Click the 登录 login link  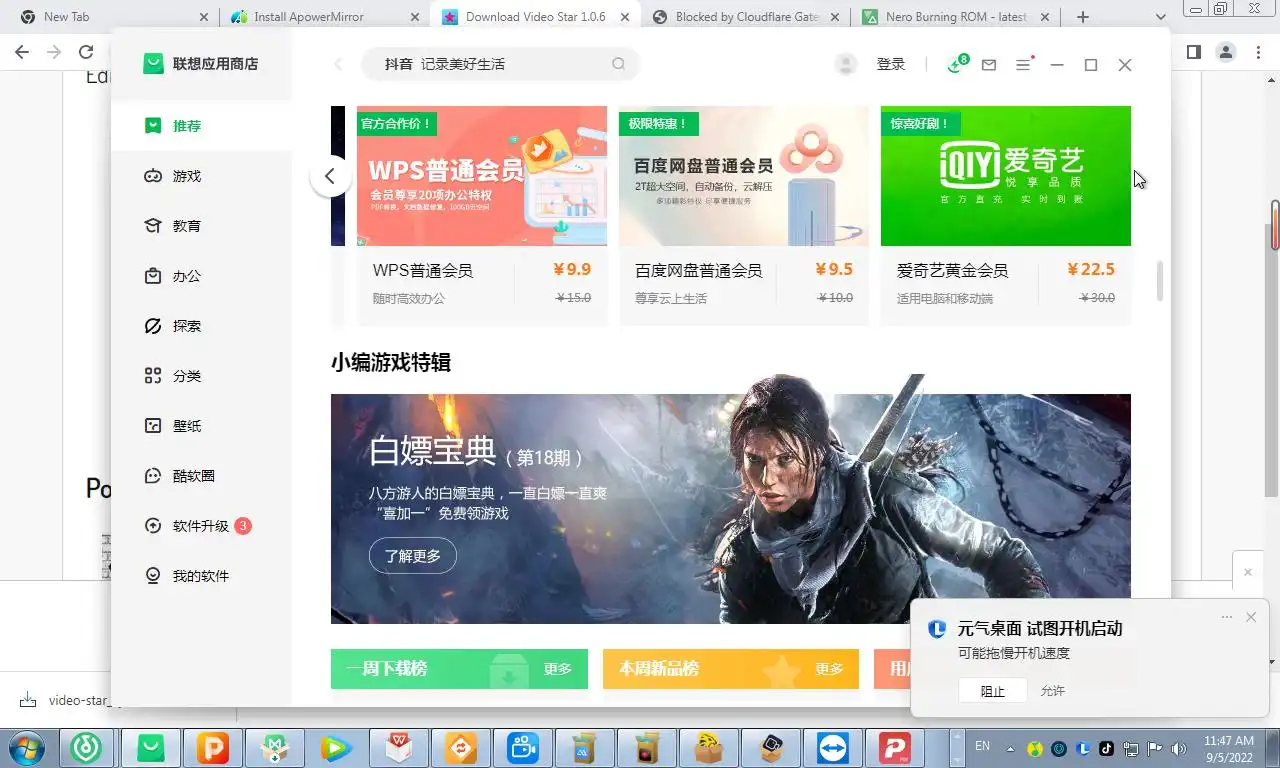[891, 64]
